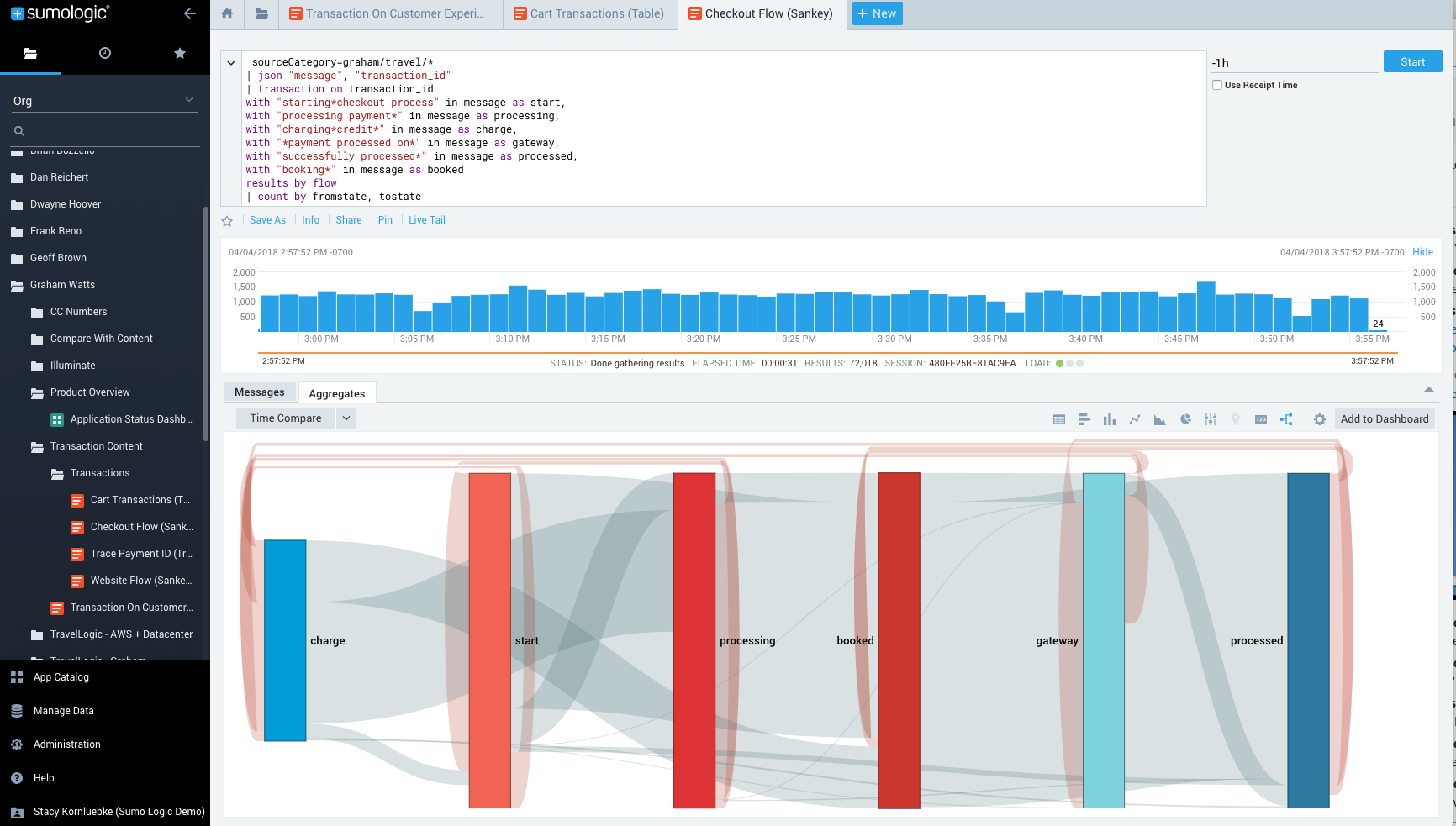Screen dimensions: 1456x826
Task: Collapse the results panel arrow
Action: pos(1428,390)
